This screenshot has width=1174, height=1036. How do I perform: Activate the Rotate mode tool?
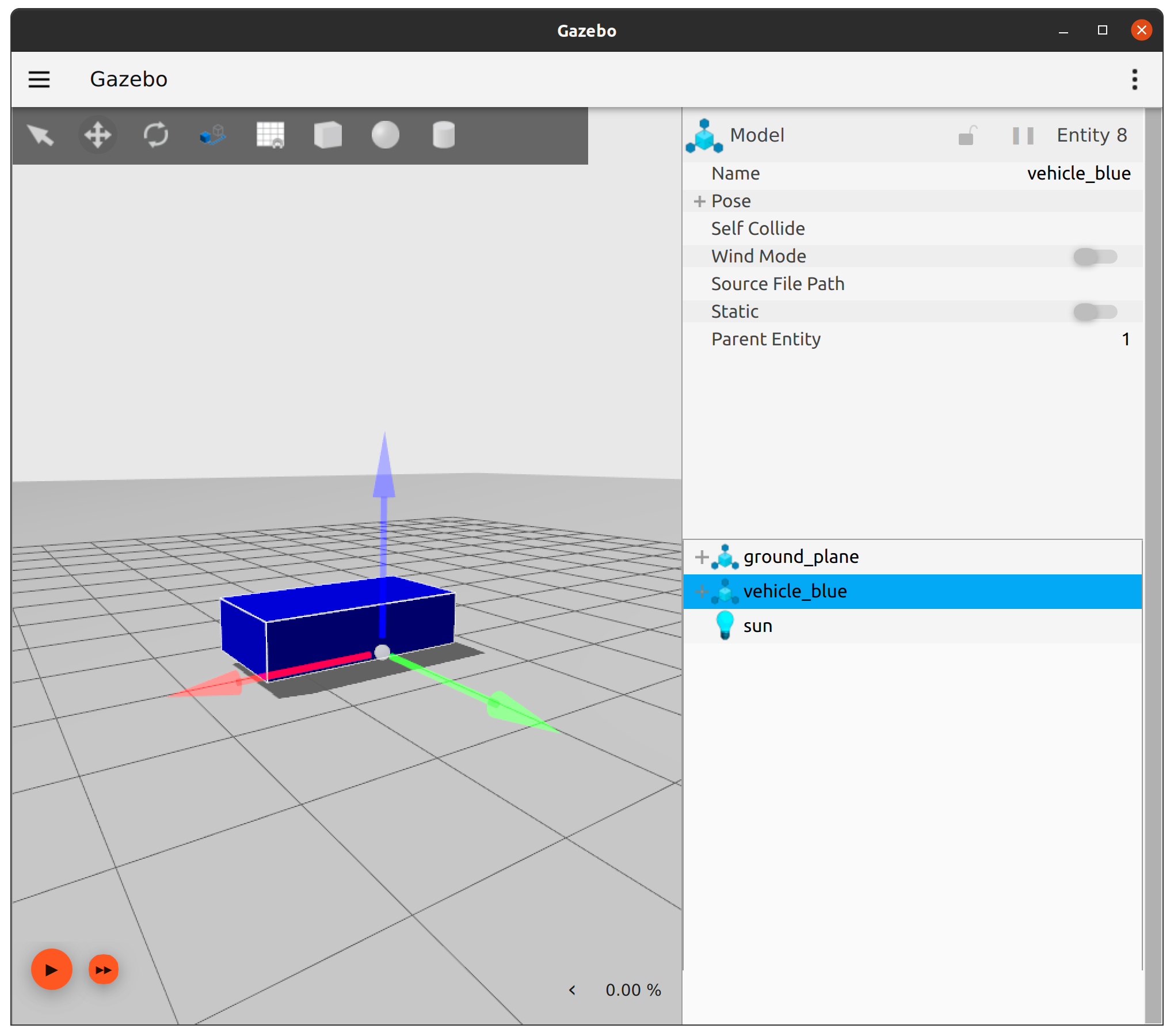[x=155, y=136]
